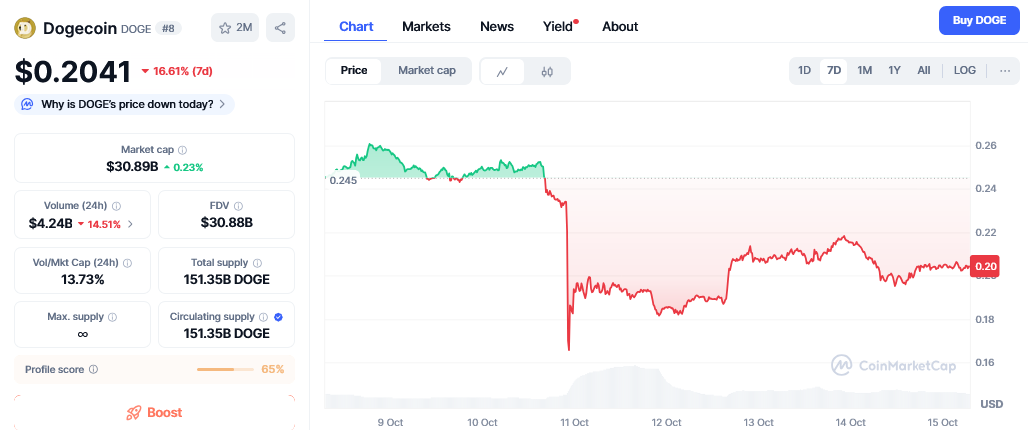The image size is (1028, 430).
Task: Open chart more options ellipsis
Action: click(x=1004, y=71)
